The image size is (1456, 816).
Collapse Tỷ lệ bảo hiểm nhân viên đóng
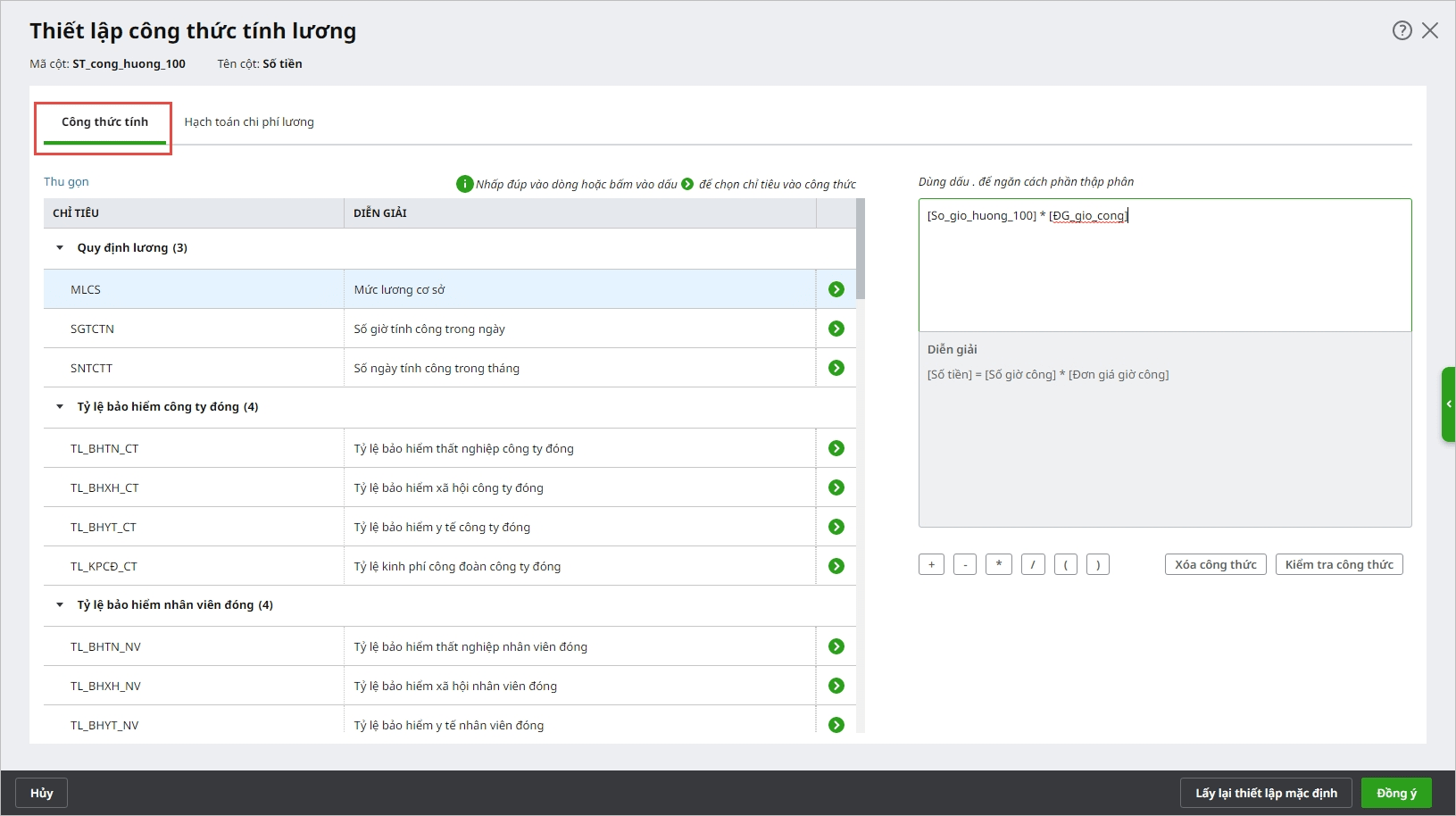coord(60,605)
